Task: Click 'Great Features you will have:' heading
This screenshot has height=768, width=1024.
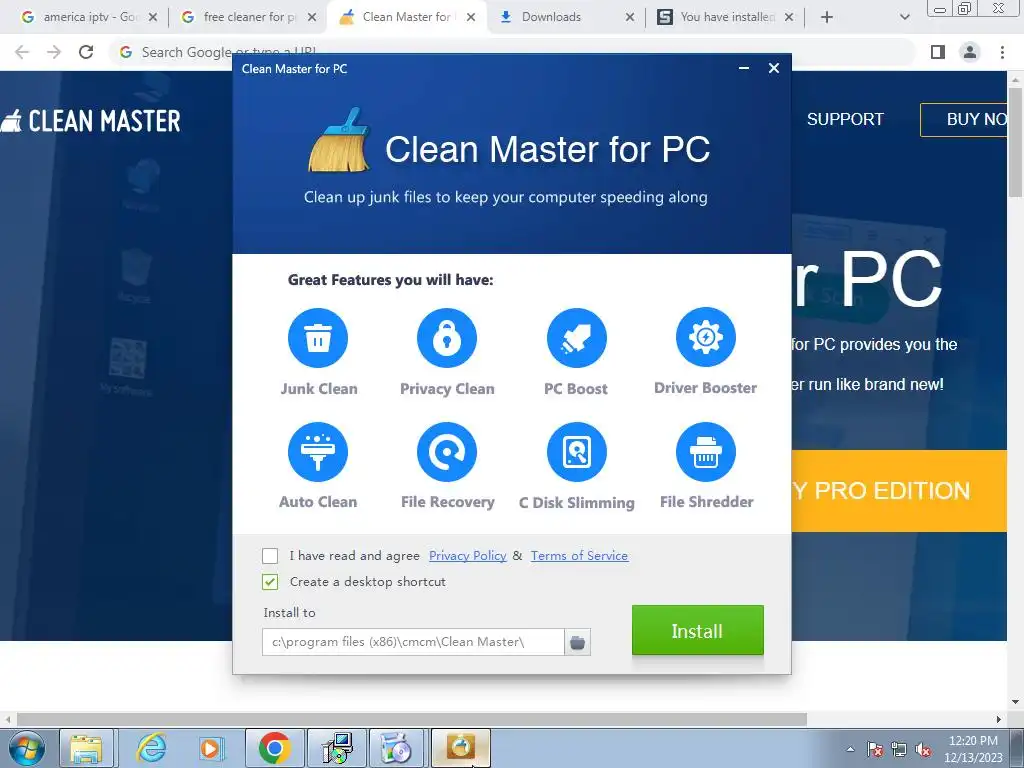Action: click(x=391, y=280)
